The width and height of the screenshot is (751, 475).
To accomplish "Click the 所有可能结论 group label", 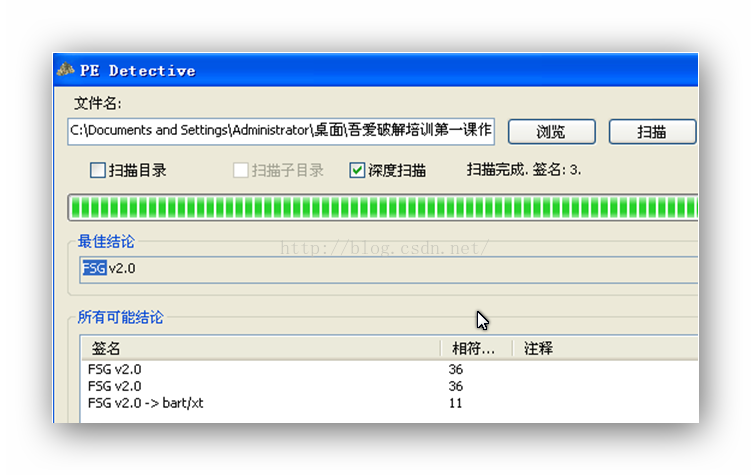I will 120,317.
